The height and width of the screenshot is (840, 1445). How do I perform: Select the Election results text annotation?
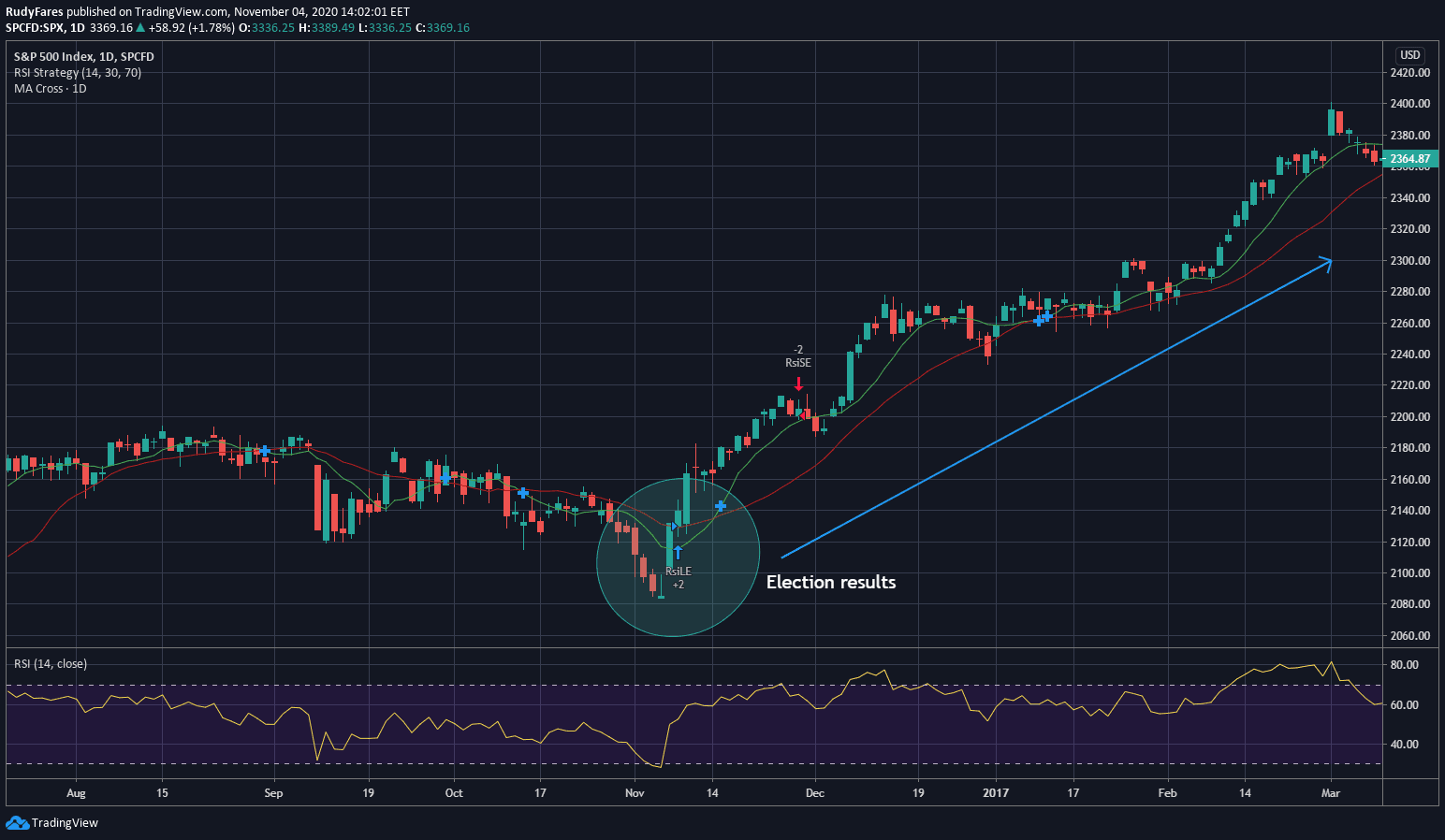pos(831,582)
